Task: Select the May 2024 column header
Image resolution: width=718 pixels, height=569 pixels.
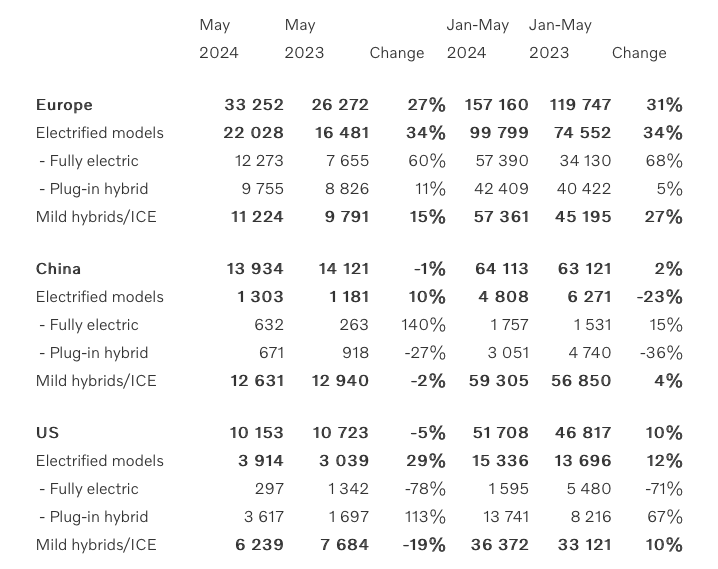Action: [218, 39]
